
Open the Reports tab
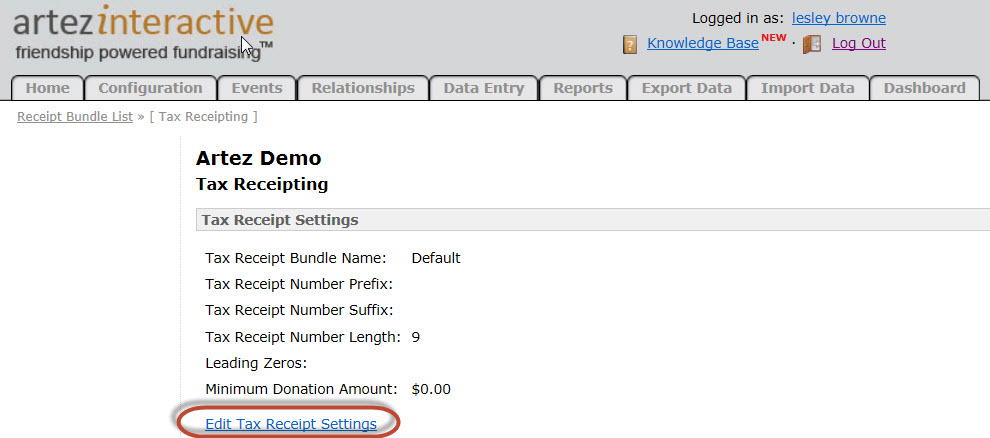coord(582,88)
